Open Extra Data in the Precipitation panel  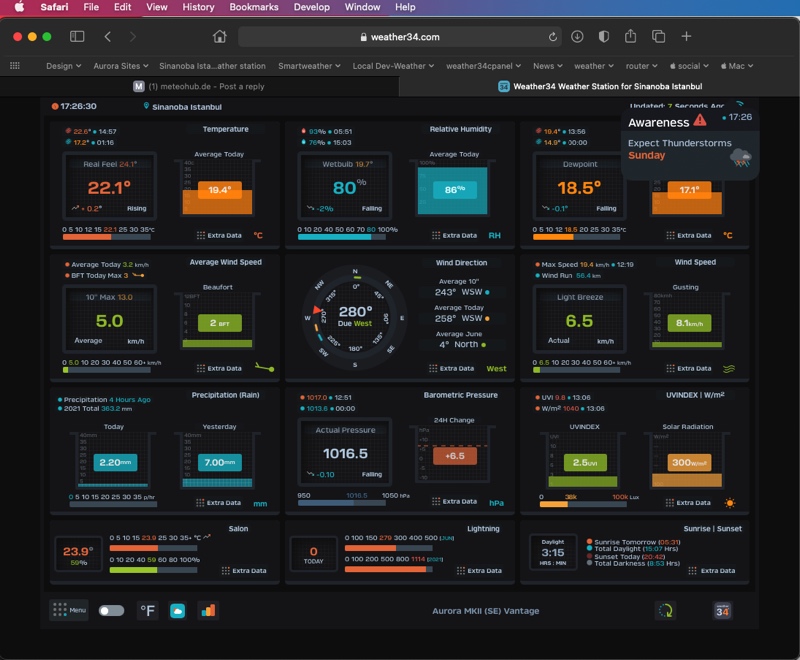click(x=219, y=502)
